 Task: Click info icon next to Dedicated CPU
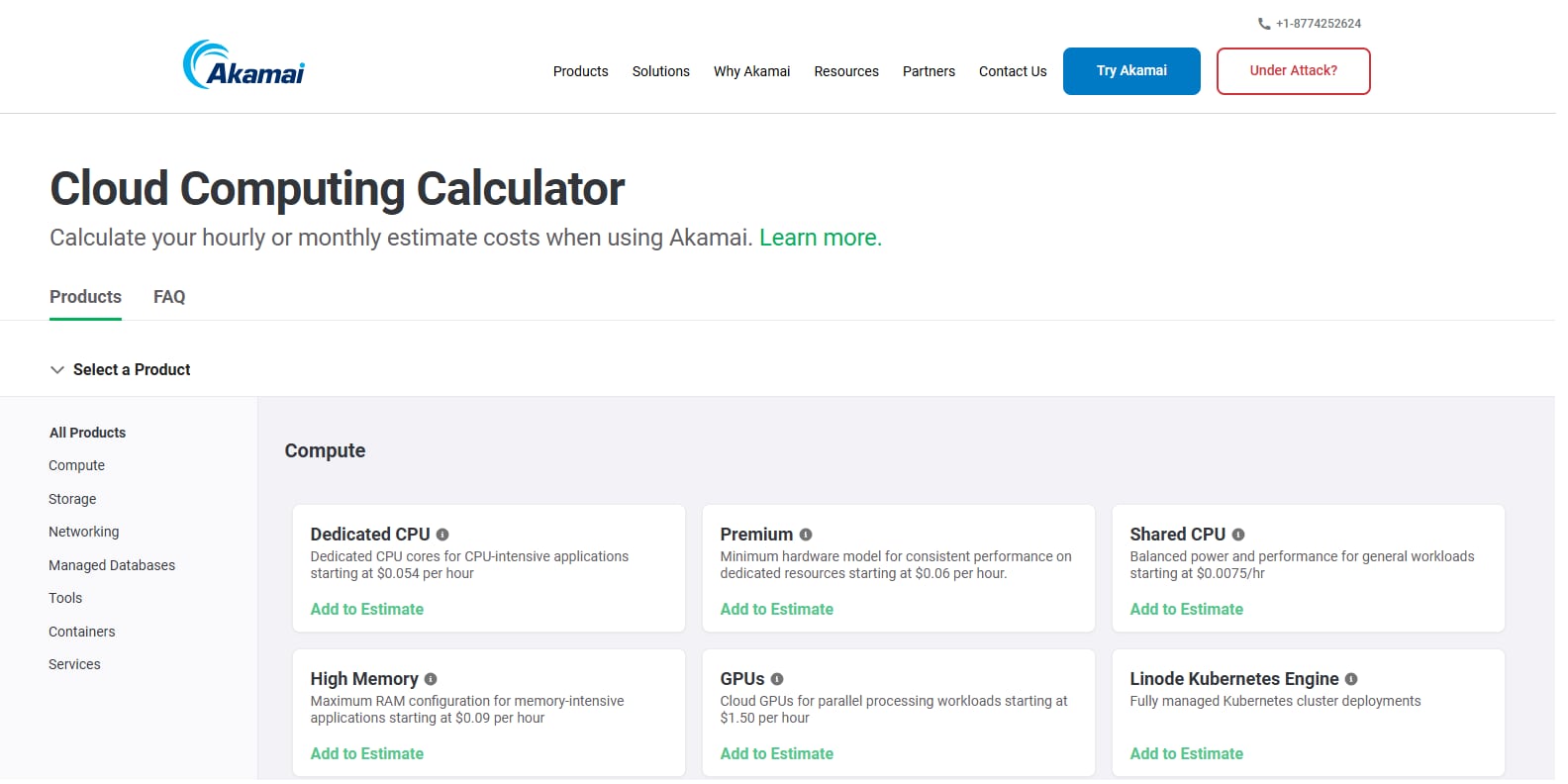442,535
